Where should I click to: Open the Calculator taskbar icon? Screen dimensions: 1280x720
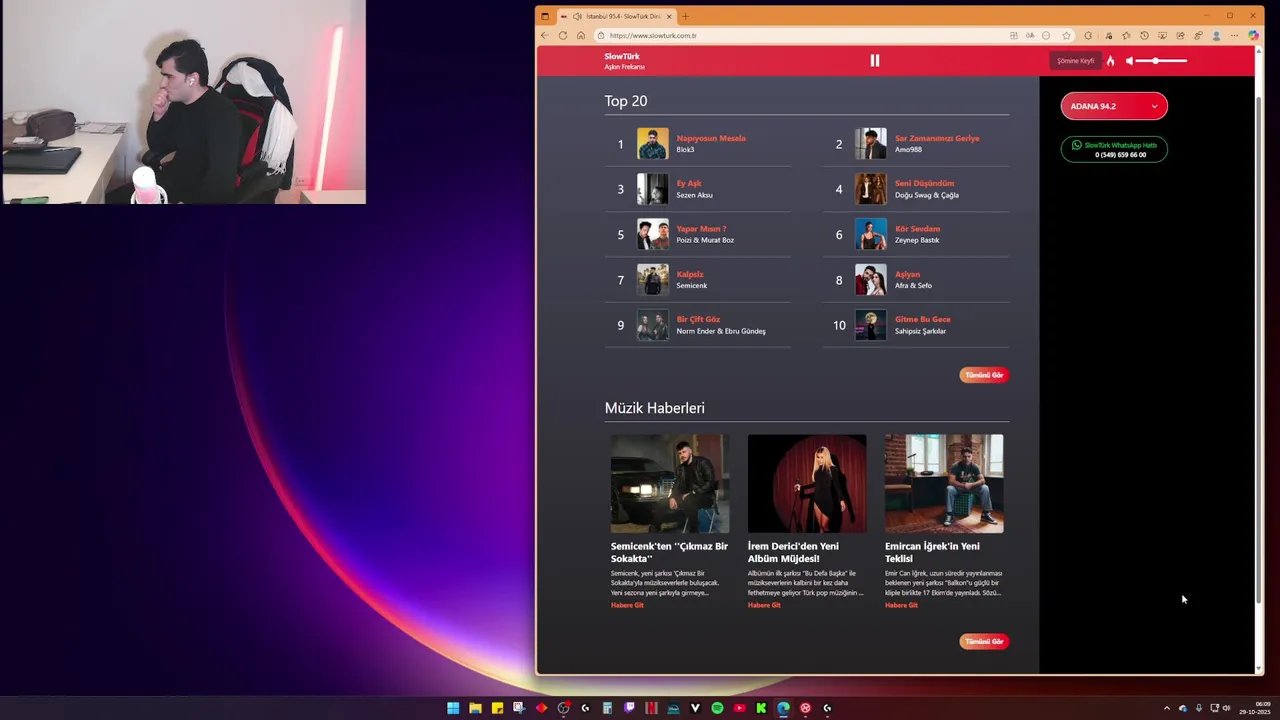tap(607, 708)
